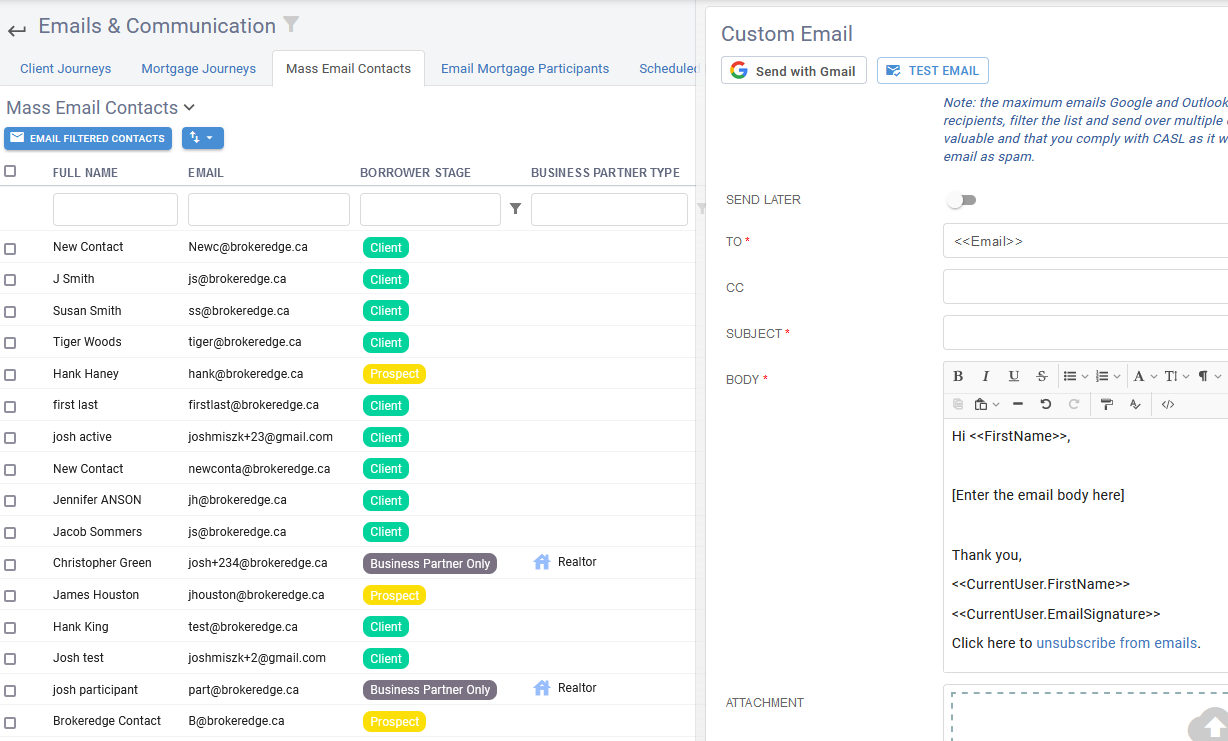This screenshot has height=741, width=1228.
Task: Open the code view in the email editor
Action: [1168, 404]
